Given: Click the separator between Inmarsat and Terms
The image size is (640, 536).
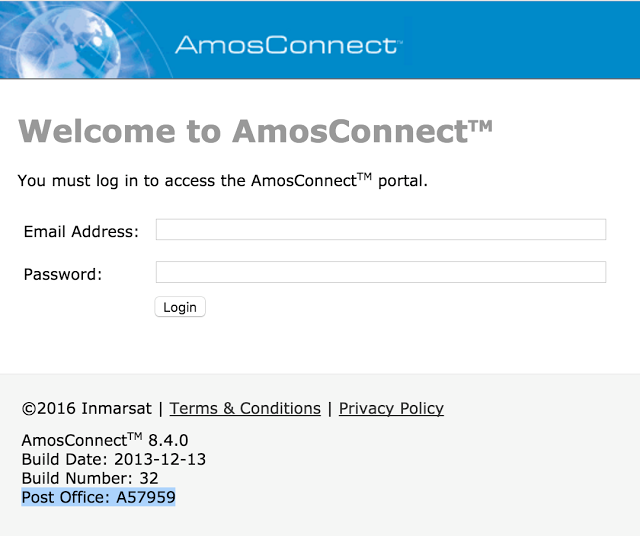Looking at the screenshot, I should (161, 408).
